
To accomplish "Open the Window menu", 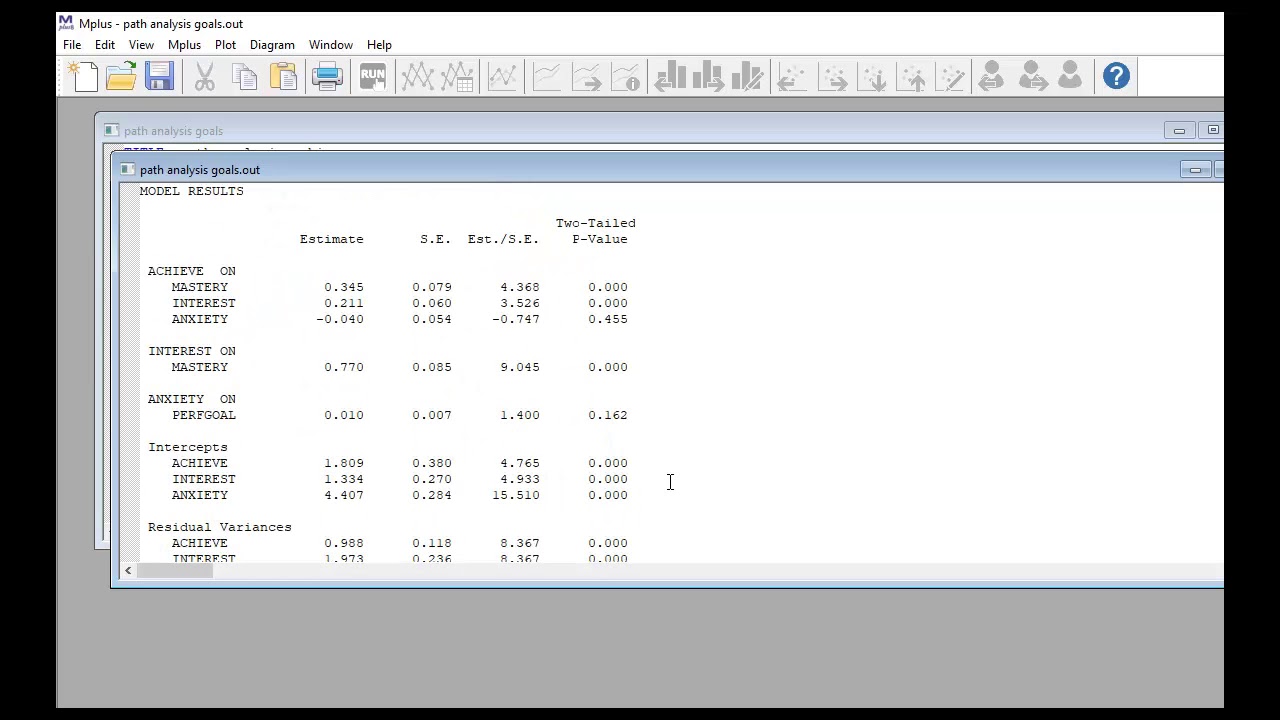I will pos(330,45).
